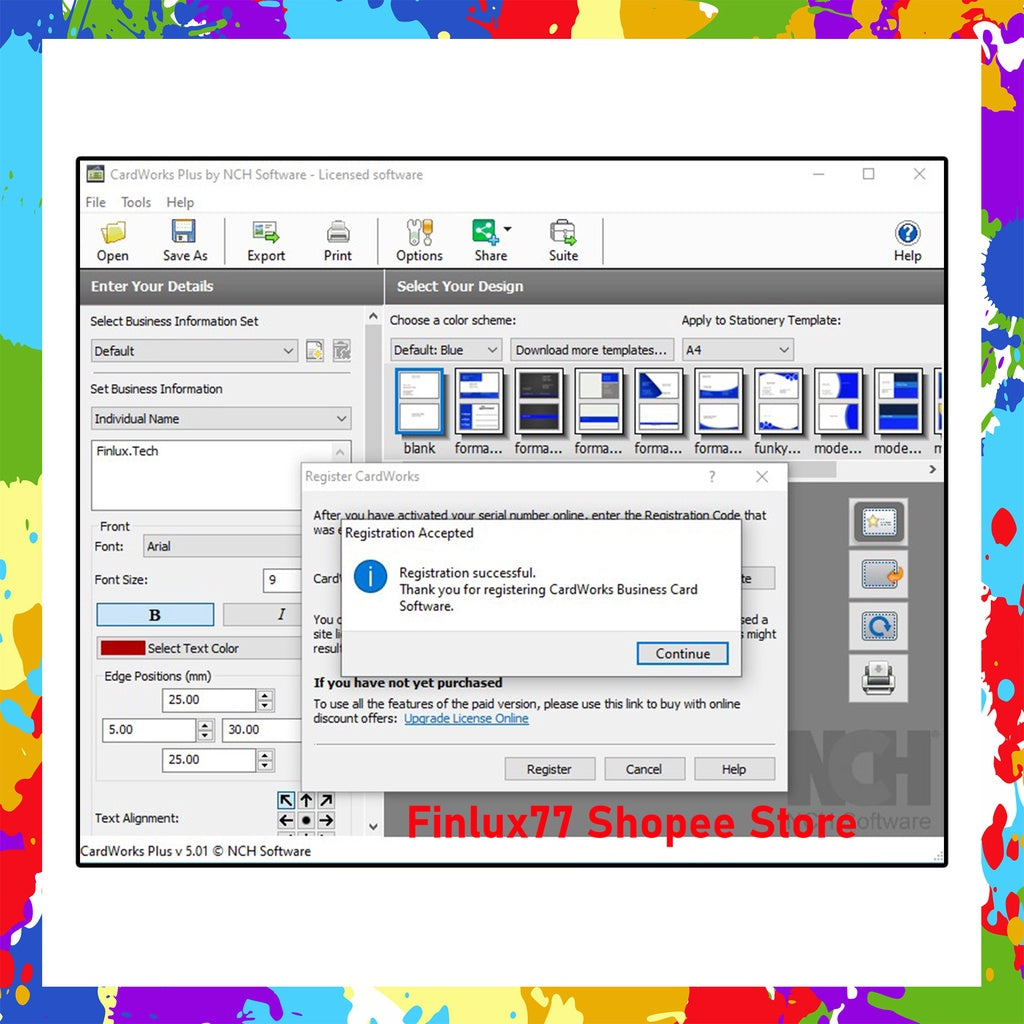Open the Suite icon on the toolbar

coord(563,240)
